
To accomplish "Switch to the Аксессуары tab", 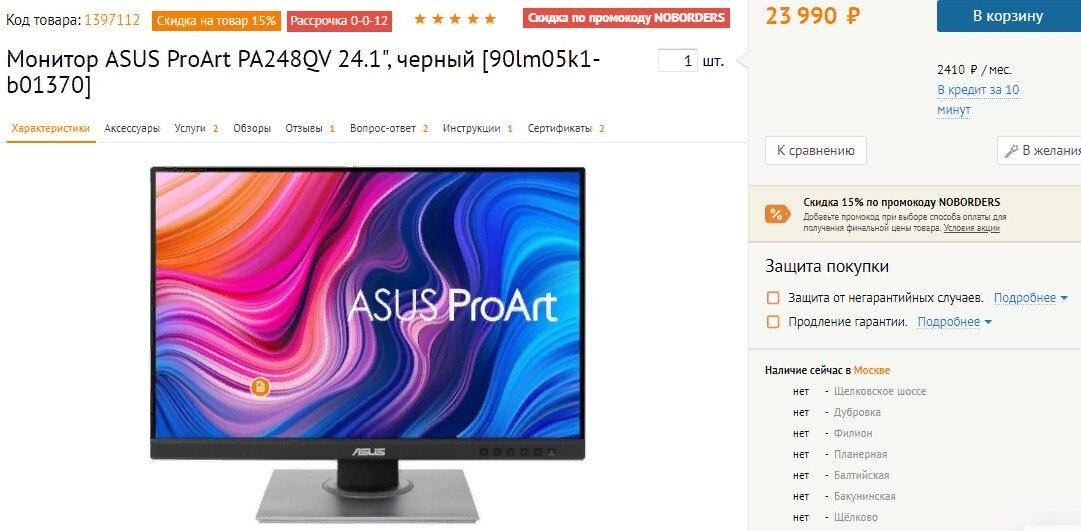I will point(132,128).
